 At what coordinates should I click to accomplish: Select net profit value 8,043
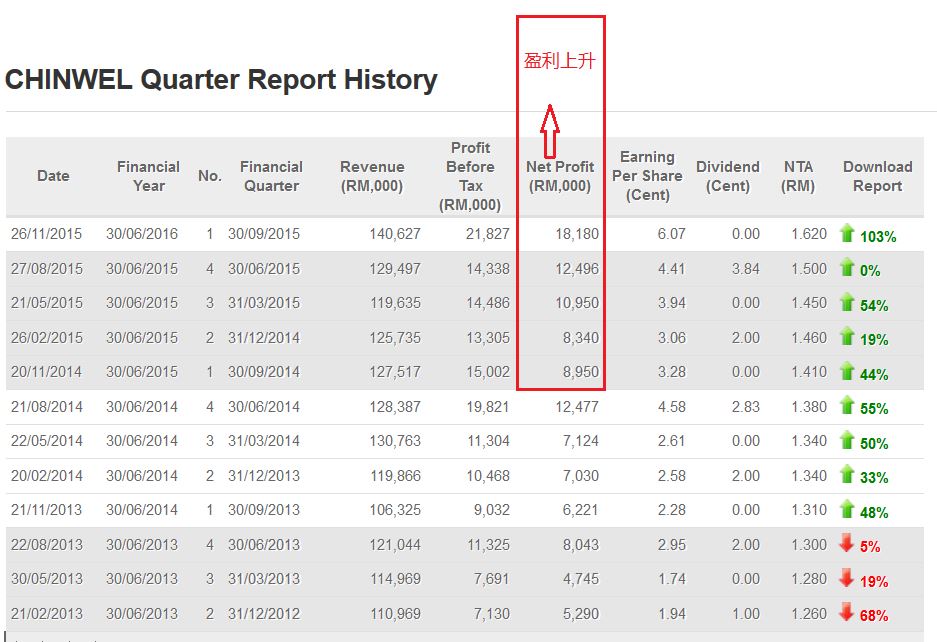(x=580, y=545)
